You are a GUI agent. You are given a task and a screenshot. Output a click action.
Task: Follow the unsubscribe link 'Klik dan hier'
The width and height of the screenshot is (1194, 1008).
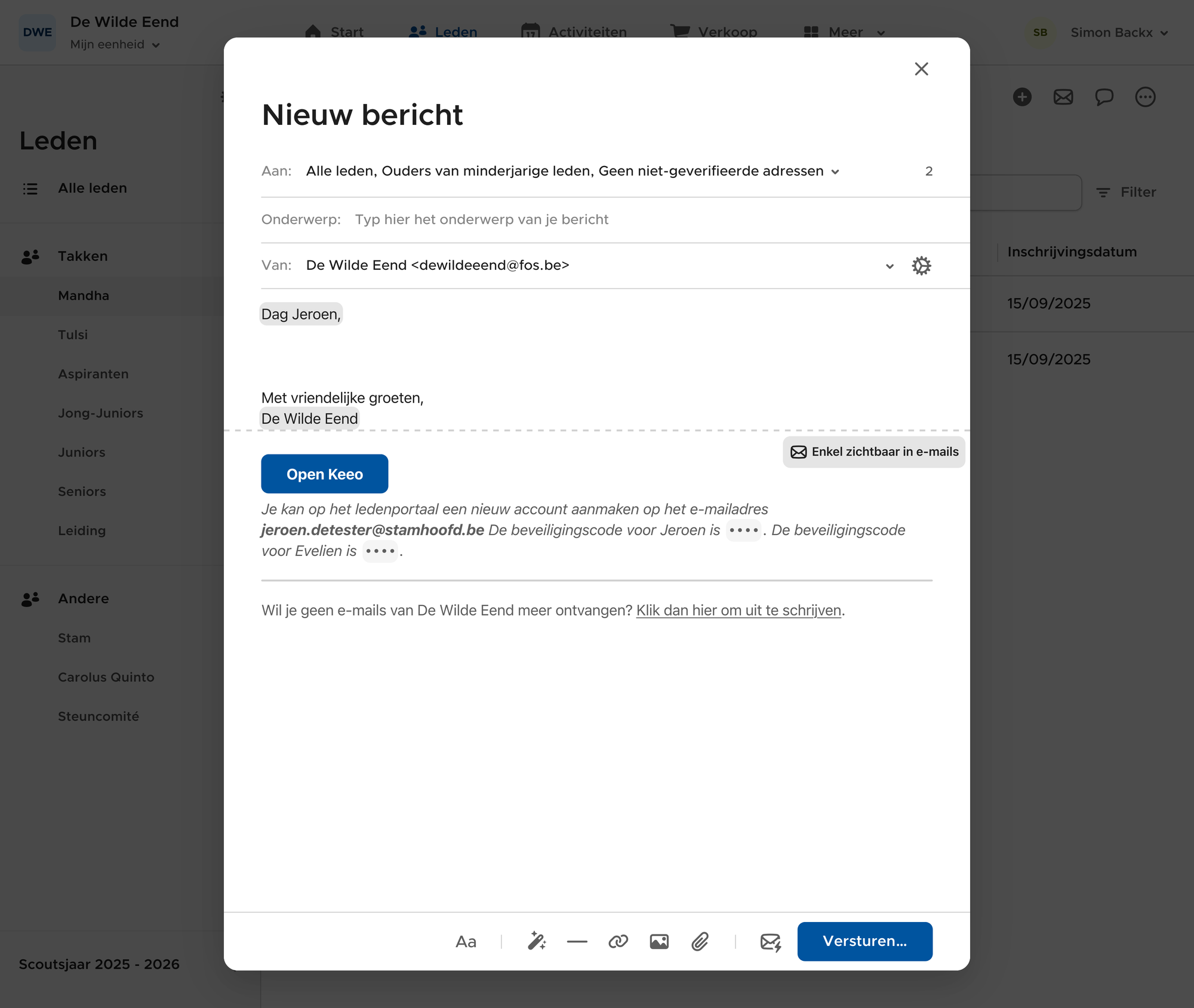pyautogui.click(x=738, y=610)
